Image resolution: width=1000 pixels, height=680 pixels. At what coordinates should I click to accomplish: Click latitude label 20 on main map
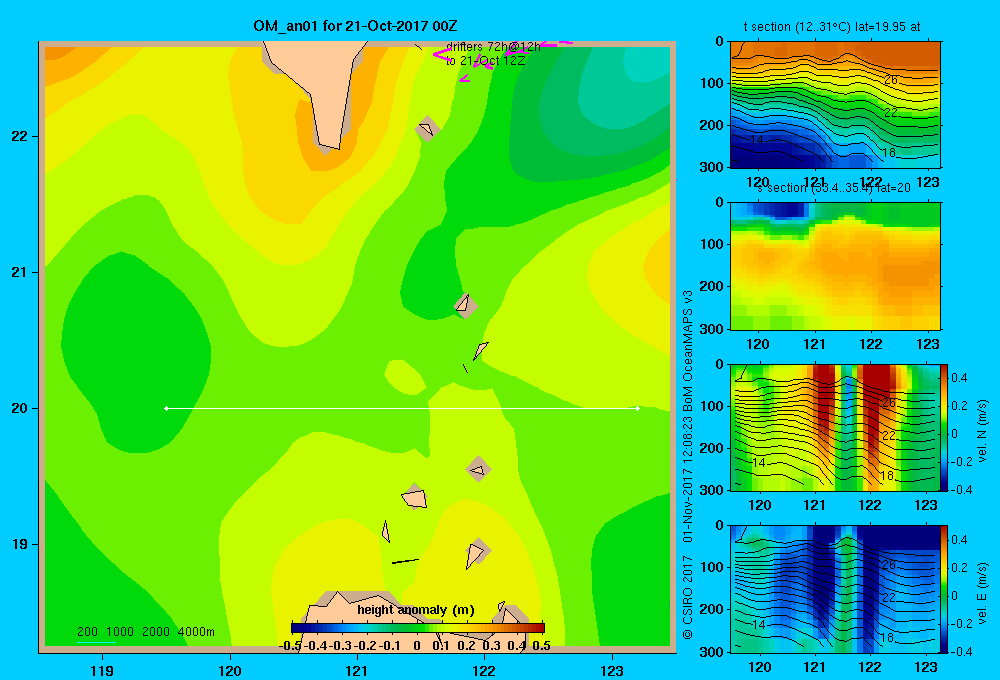[x=20, y=408]
